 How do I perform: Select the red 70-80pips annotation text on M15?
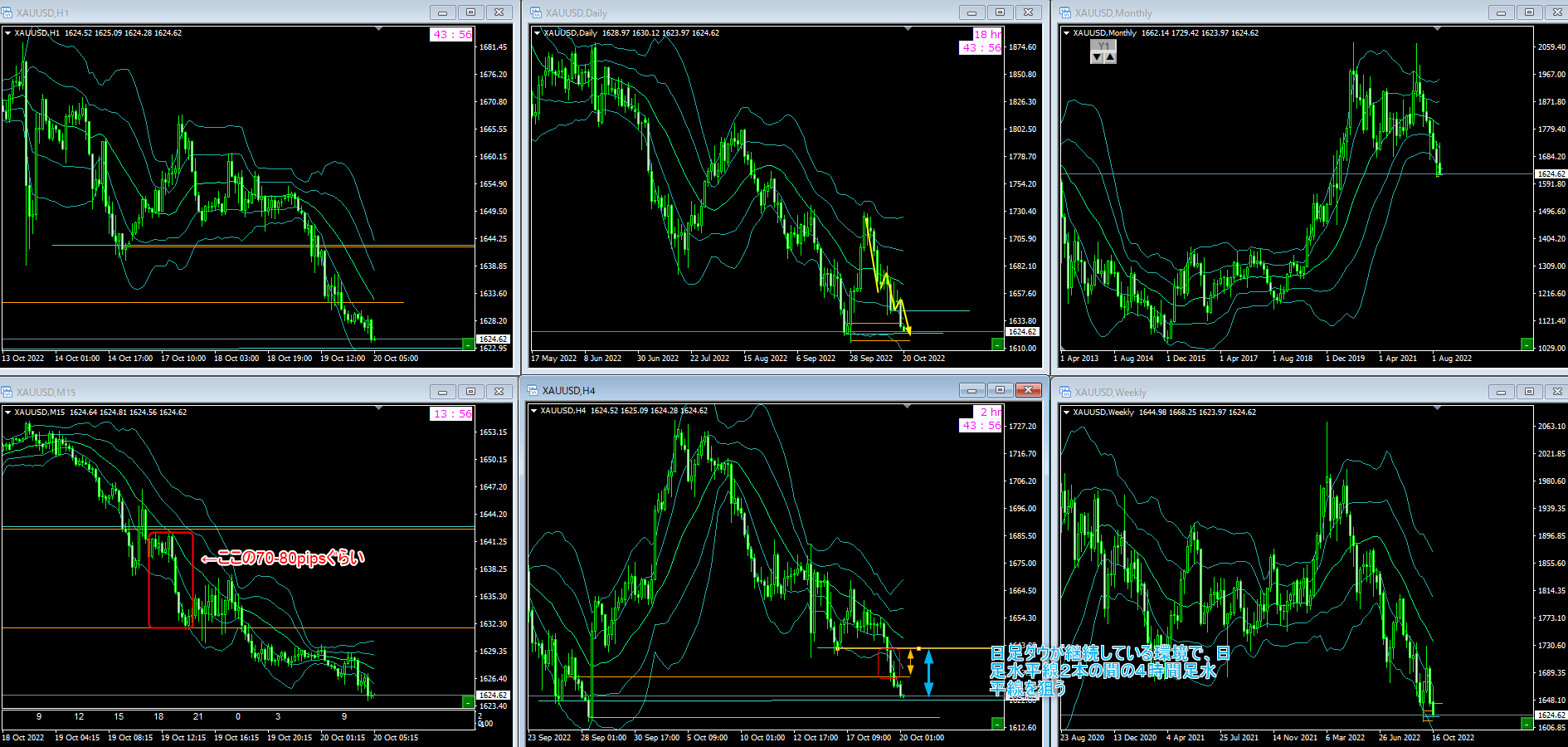point(283,558)
